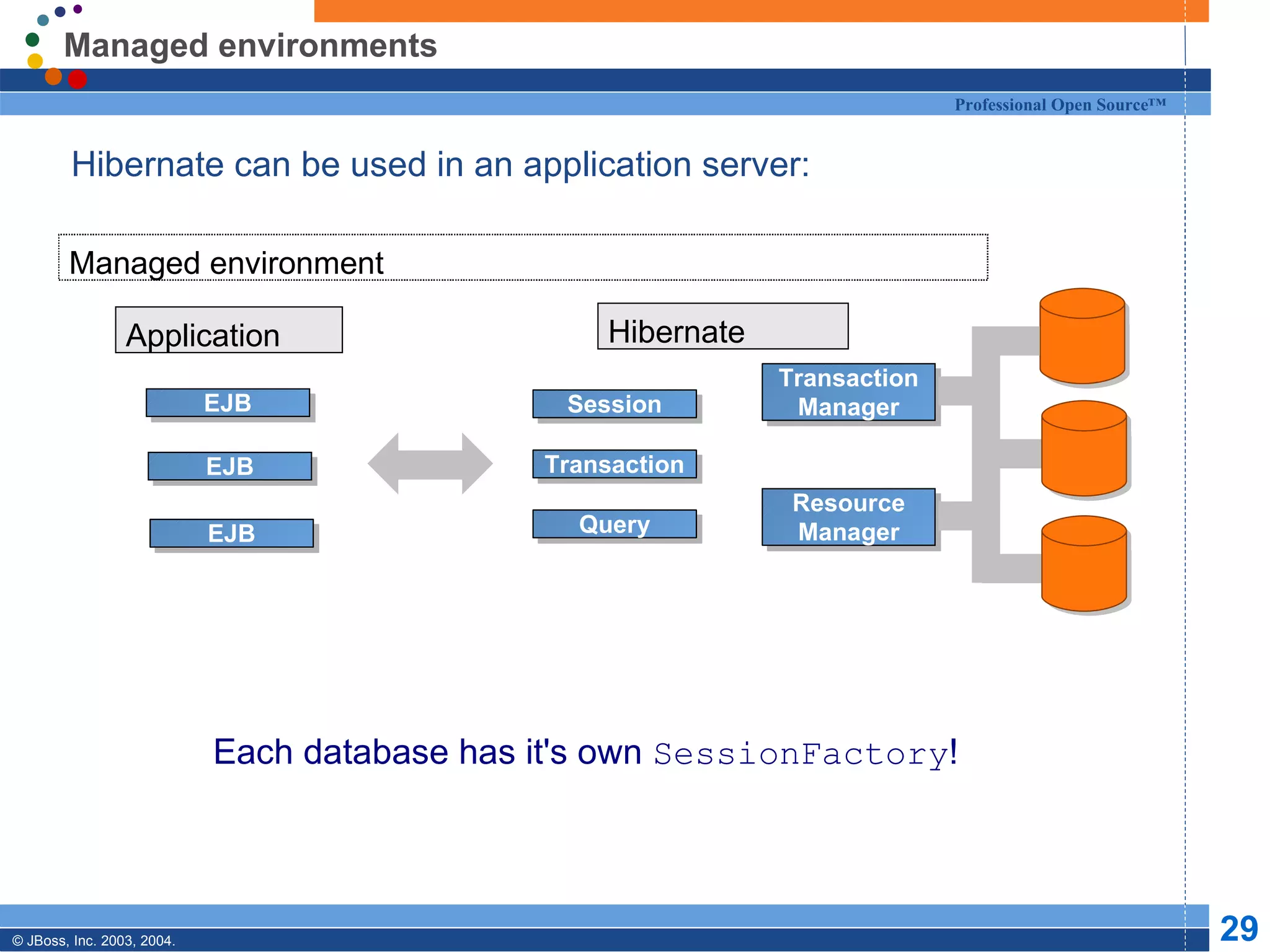
Task: Click the orange dot in the logo
Action: [x=54, y=76]
